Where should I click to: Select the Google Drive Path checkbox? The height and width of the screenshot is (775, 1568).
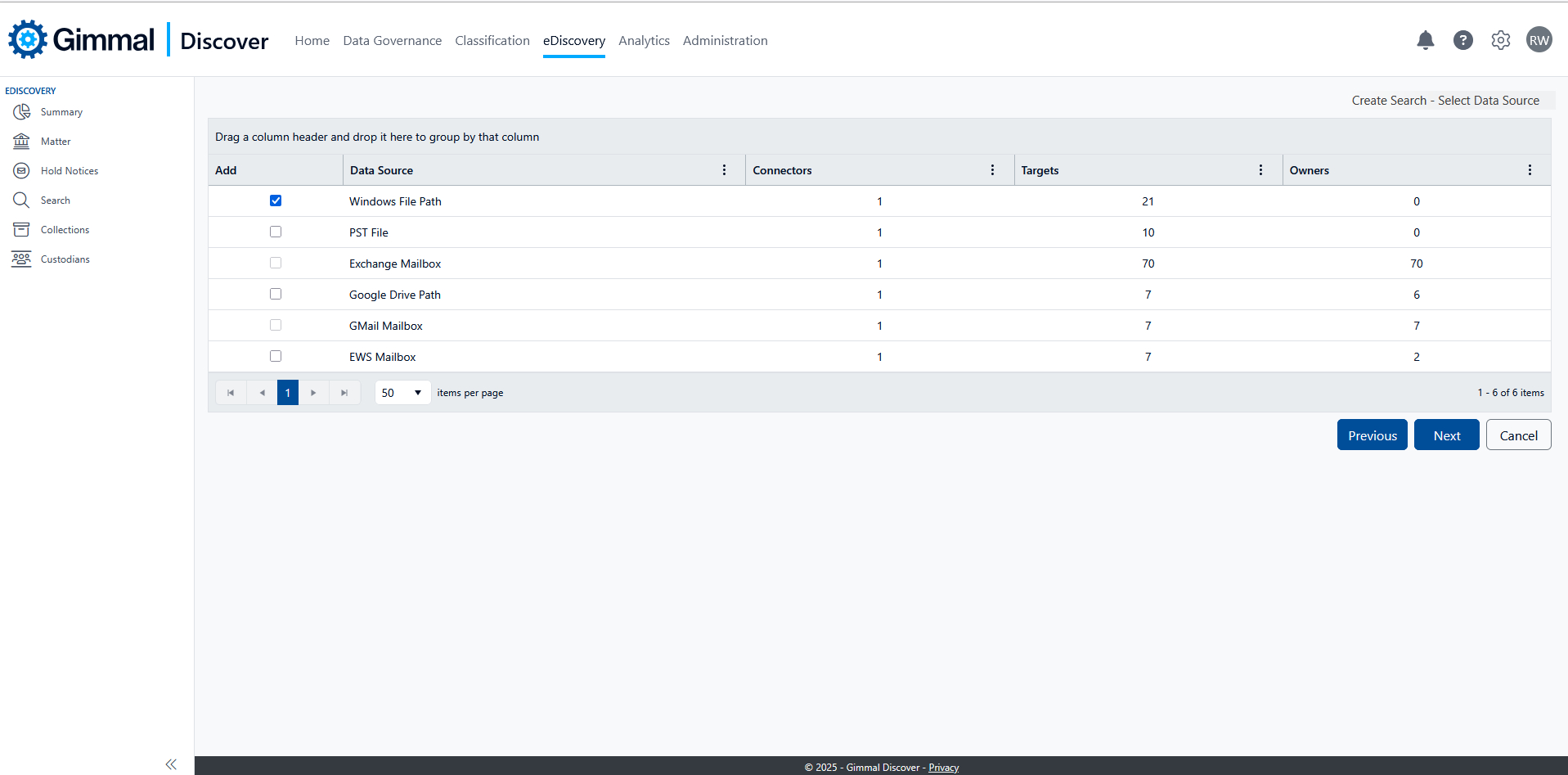[276, 294]
